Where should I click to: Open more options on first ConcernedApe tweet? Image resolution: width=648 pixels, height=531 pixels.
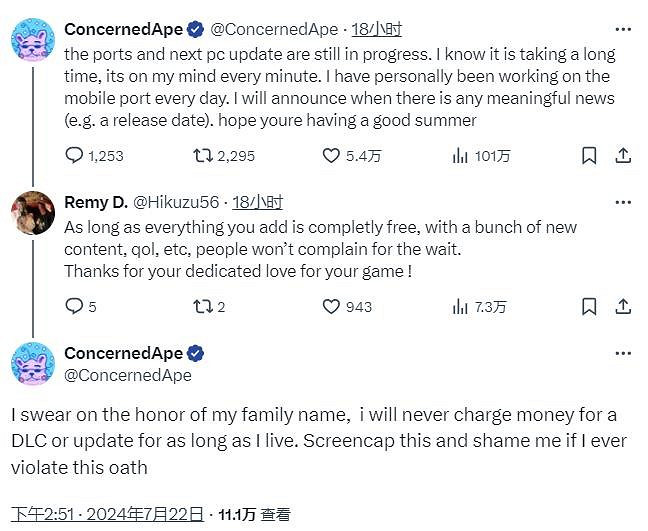(623, 30)
